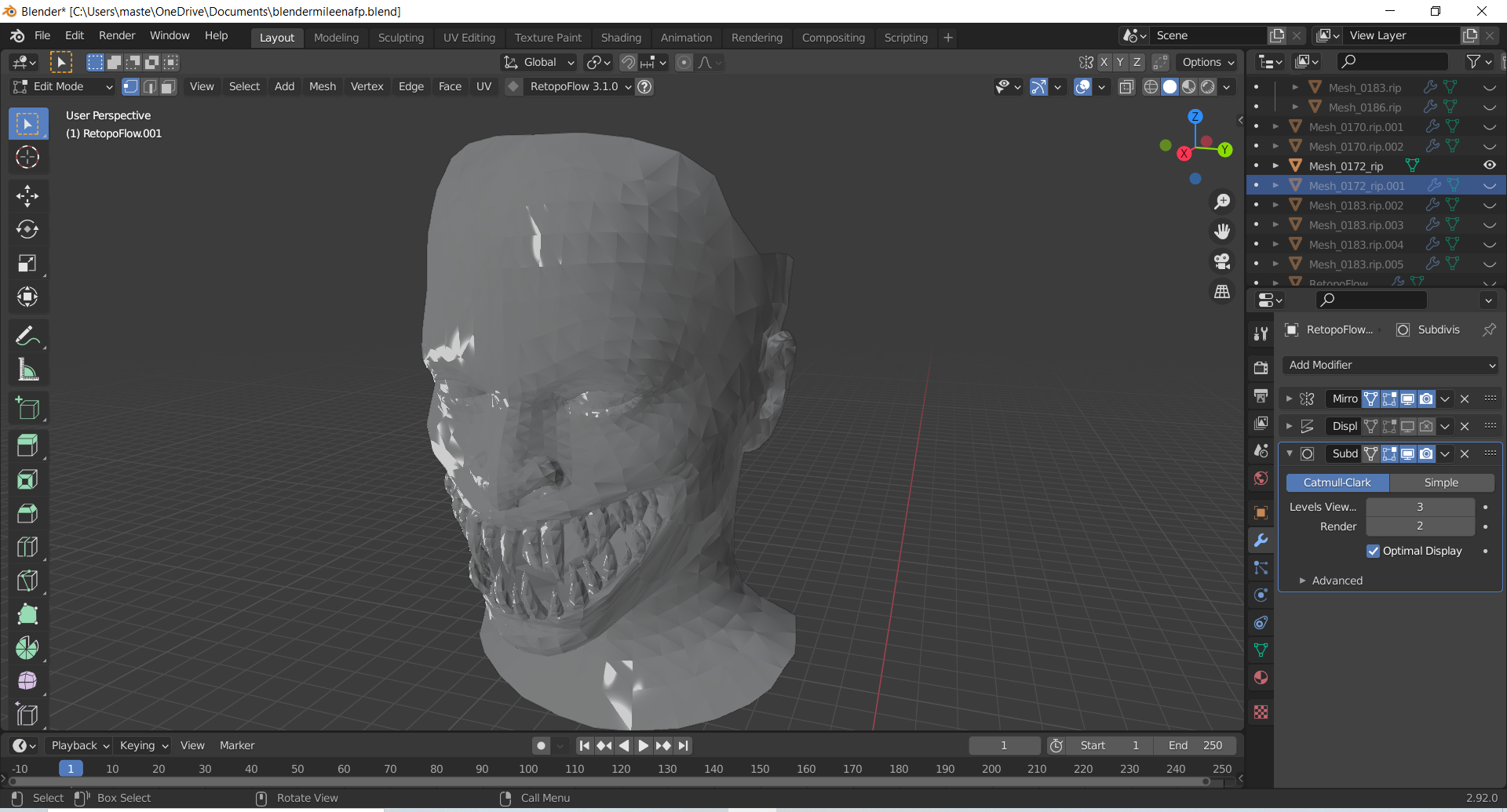
Task: Adjust Levels Viewport value field
Action: 1420,507
